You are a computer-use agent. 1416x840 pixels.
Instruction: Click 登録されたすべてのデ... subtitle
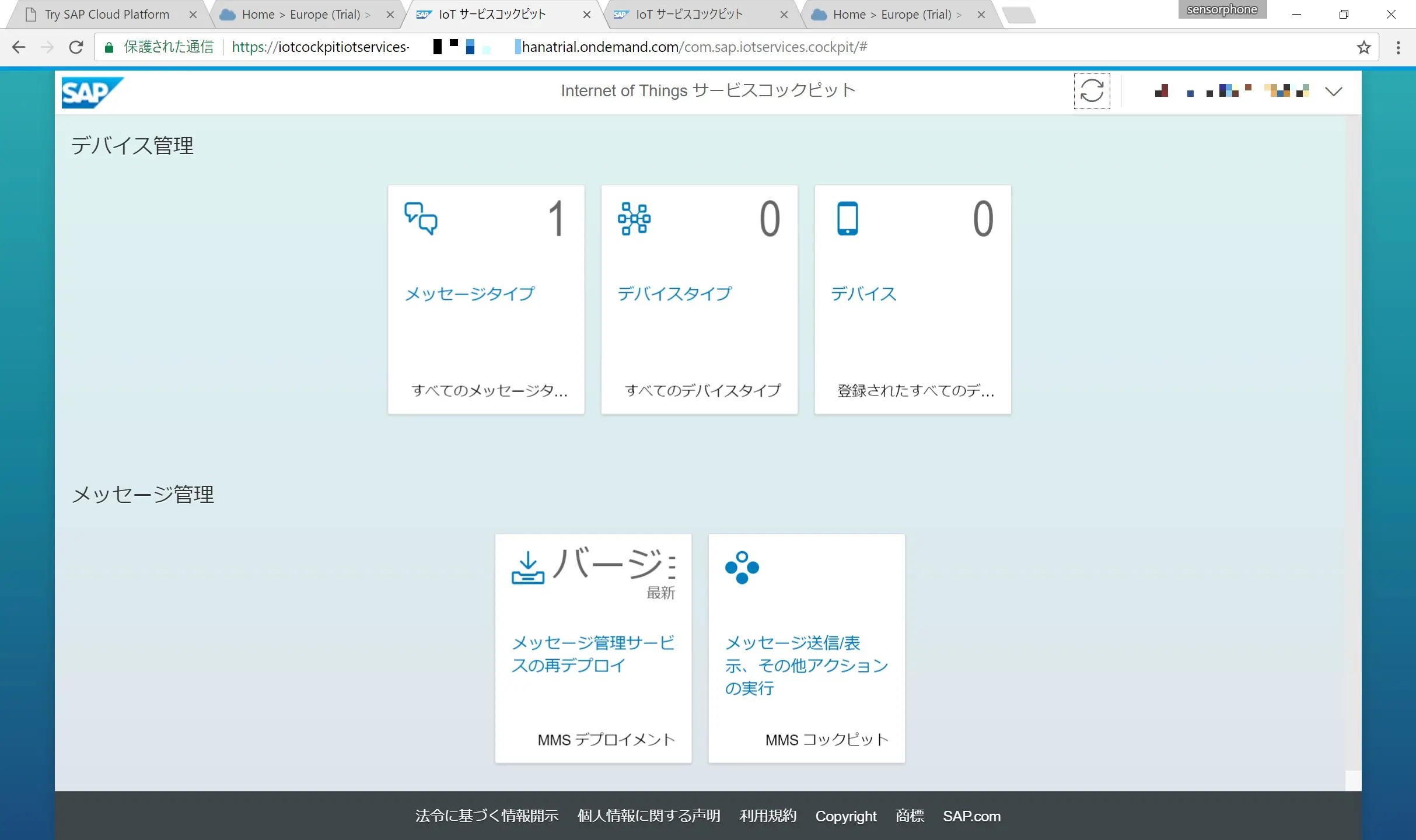[916, 390]
